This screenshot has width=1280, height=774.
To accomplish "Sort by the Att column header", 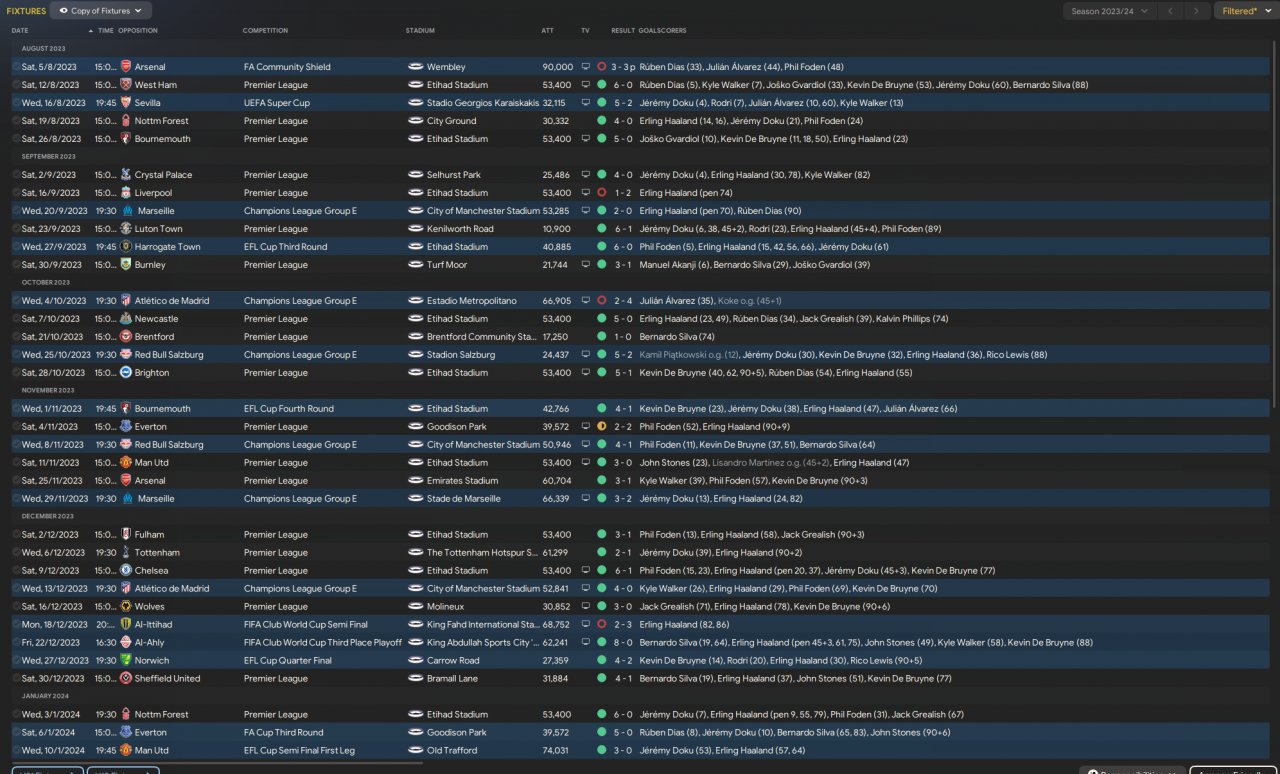I will (547, 31).
